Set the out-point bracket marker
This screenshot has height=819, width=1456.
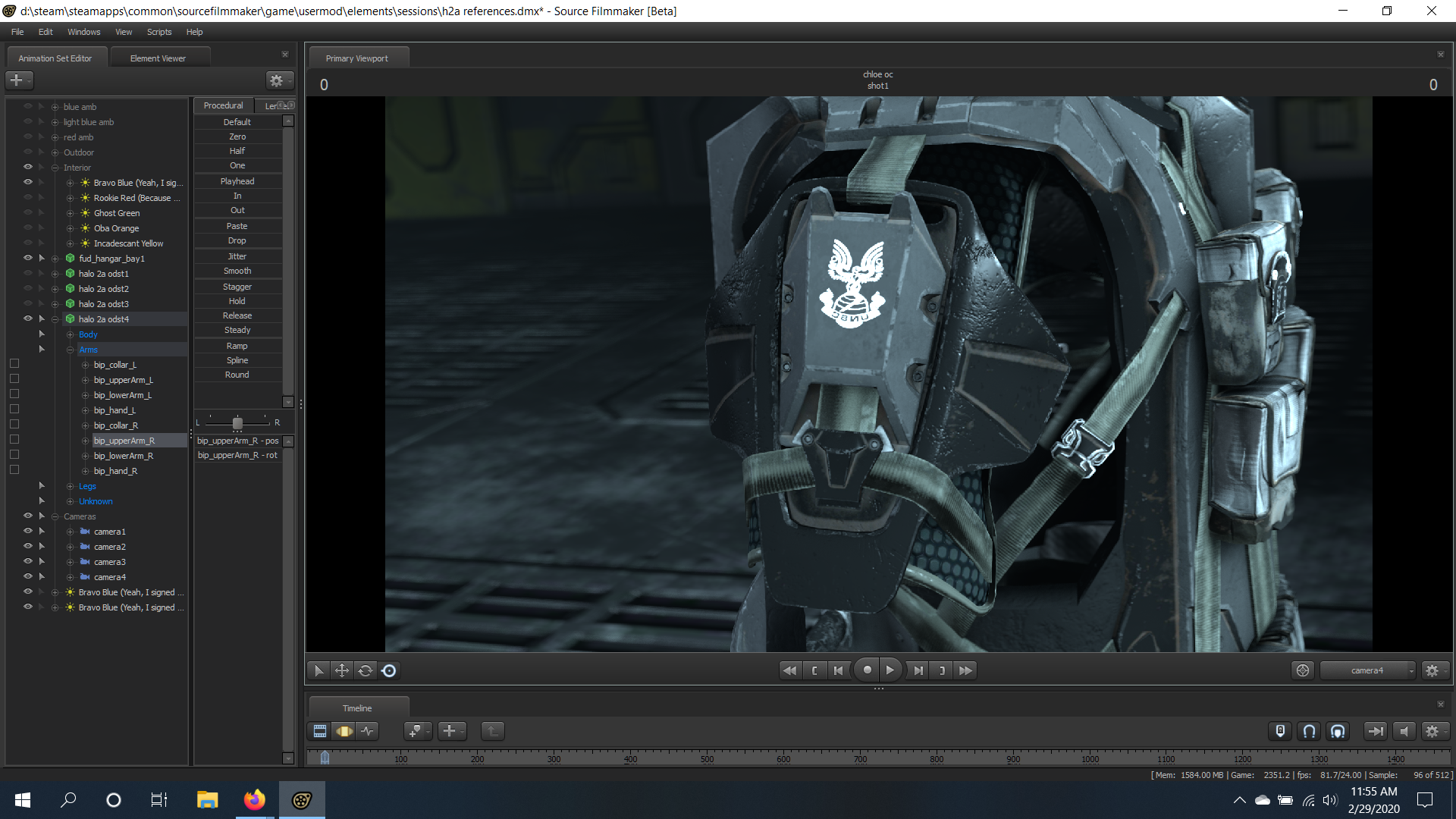[942, 670]
